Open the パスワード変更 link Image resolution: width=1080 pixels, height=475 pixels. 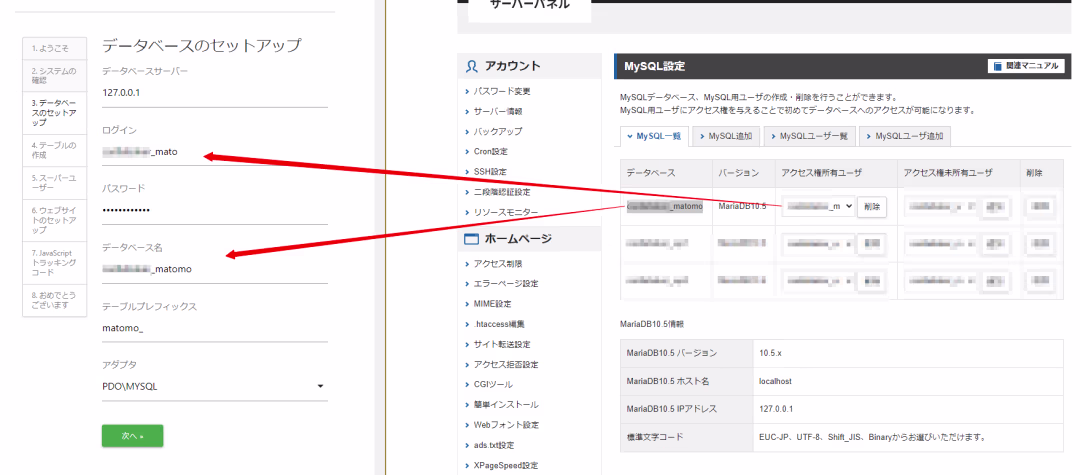(502, 91)
